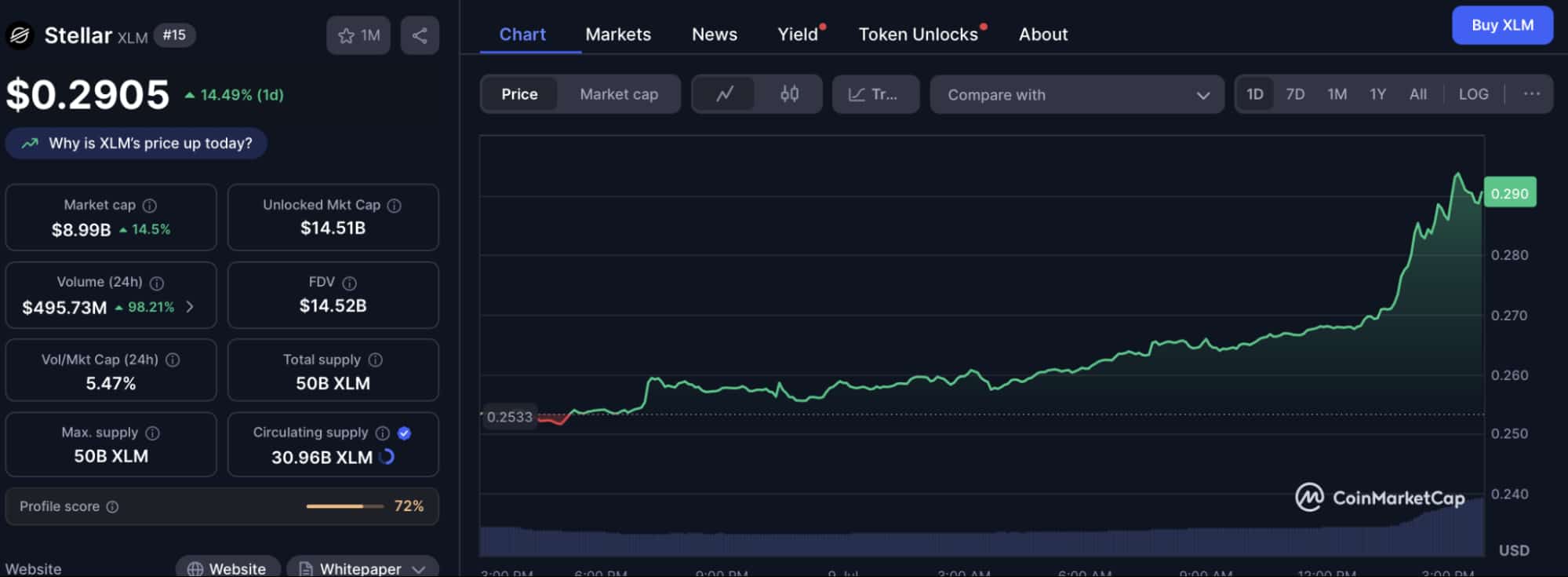Click the 72% profile score value
Image resolution: width=1568 pixels, height=577 pixels.
(409, 507)
